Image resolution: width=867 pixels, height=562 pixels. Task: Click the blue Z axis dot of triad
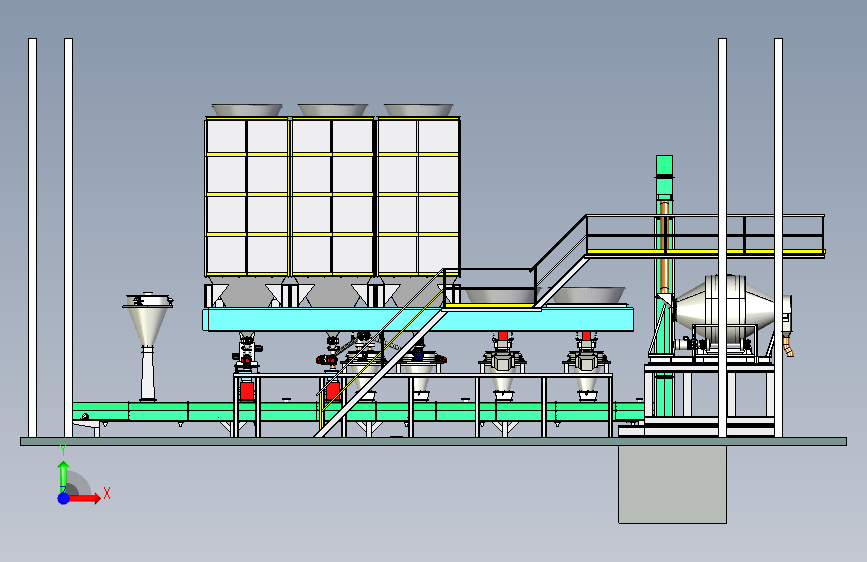pos(64,498)
